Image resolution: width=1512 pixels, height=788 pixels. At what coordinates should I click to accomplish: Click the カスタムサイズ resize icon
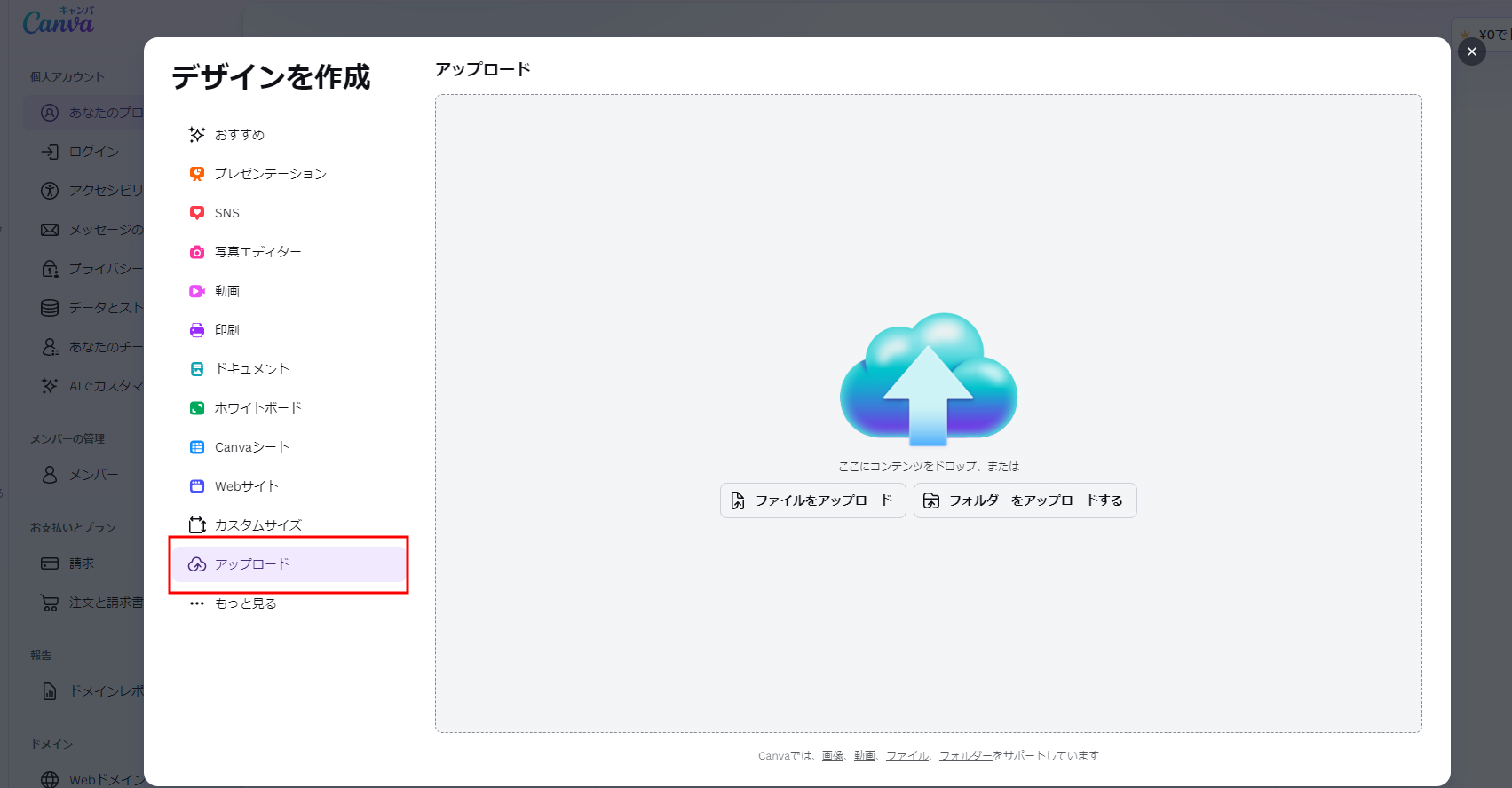tap(197, 525)
